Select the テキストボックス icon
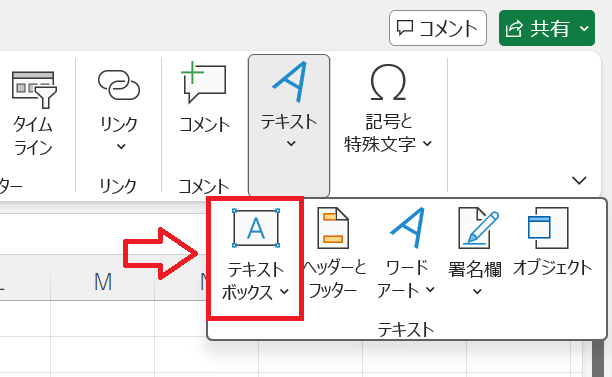This screenshot has width=612, height=377. pos(256,228)
